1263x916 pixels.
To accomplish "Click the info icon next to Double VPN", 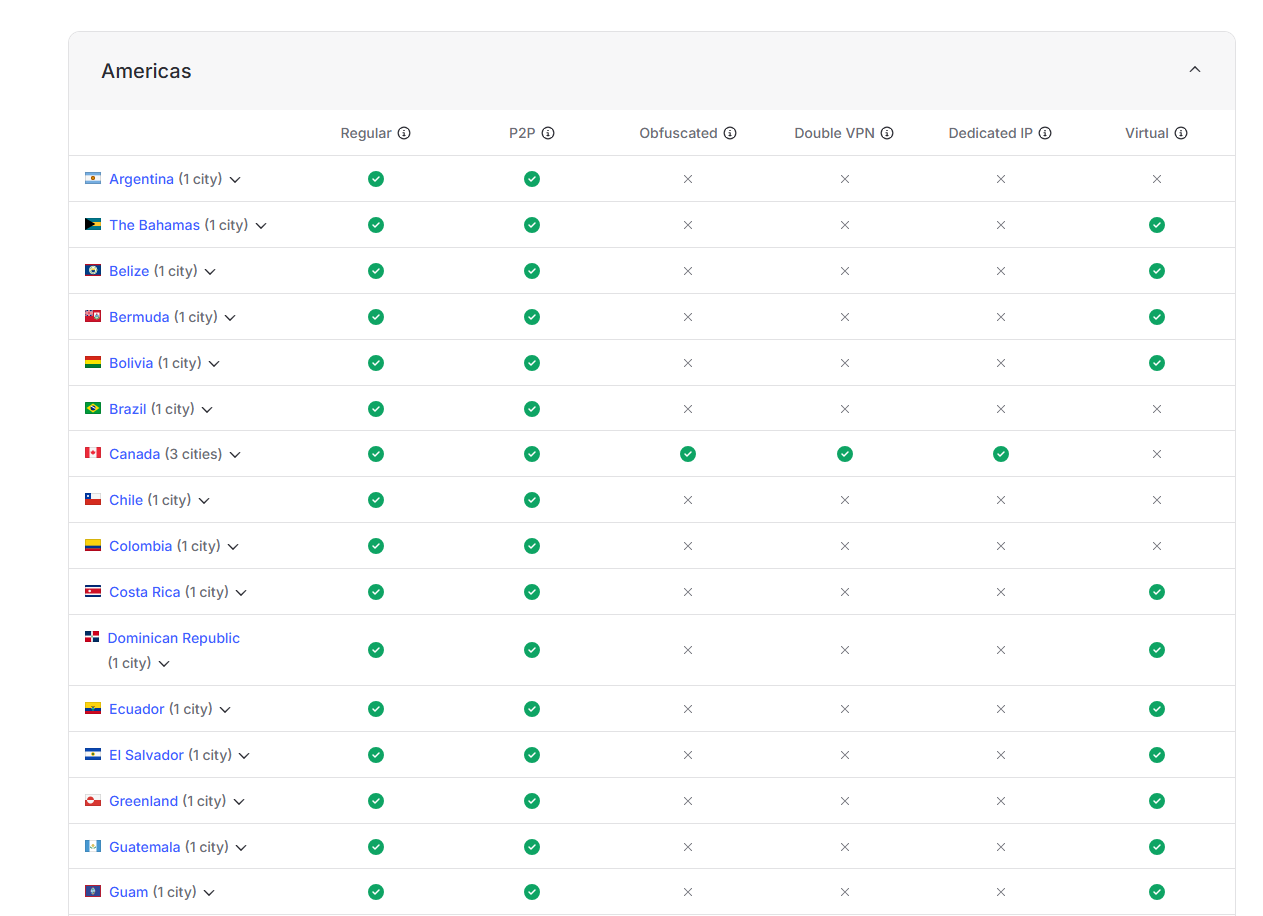I will click(x=887, y=133).
